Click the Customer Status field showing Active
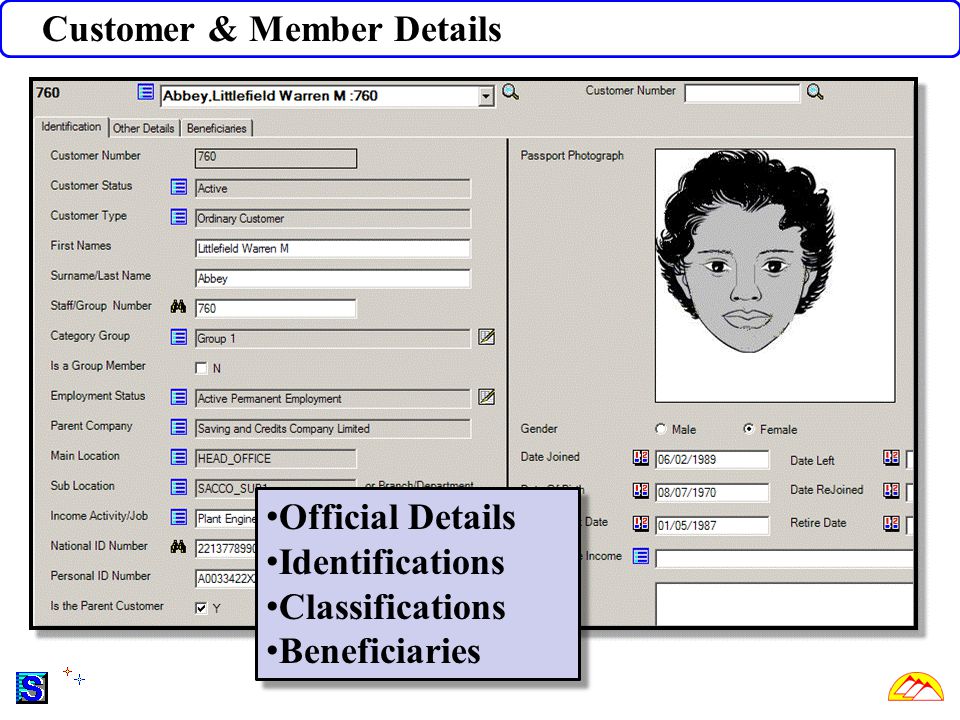Screen dimensions: 960x720 pyautogui.click(x=332, y=189)
